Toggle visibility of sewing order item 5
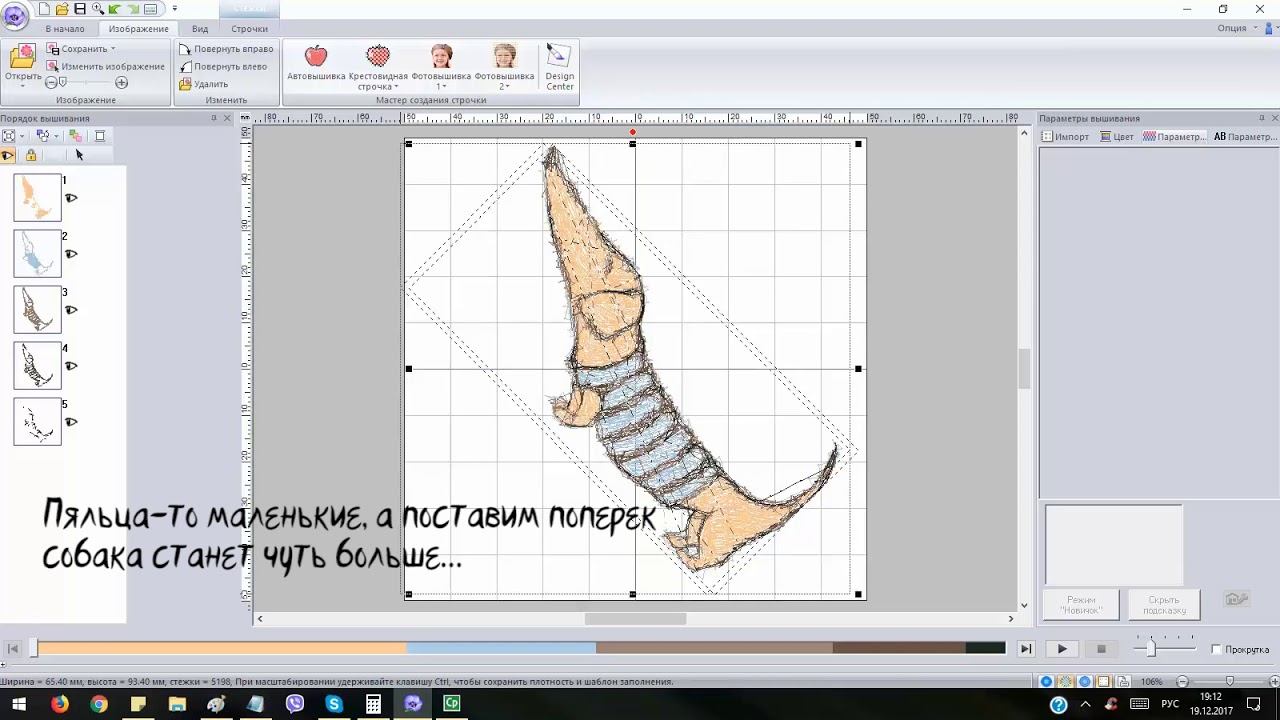This screenshot has width=1280, height=720. 71,422
